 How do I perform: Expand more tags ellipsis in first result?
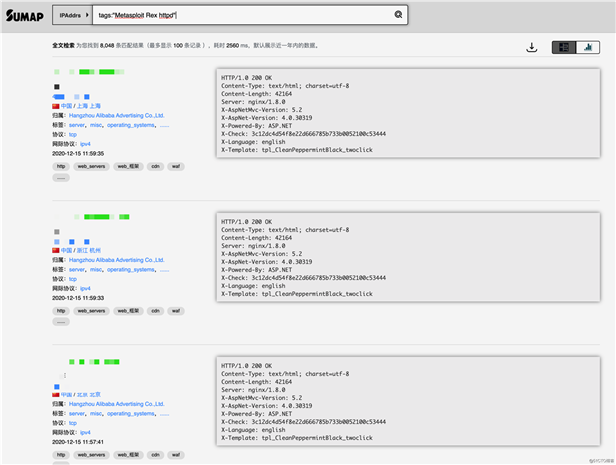pyautogui.click(x=165, y=126)
